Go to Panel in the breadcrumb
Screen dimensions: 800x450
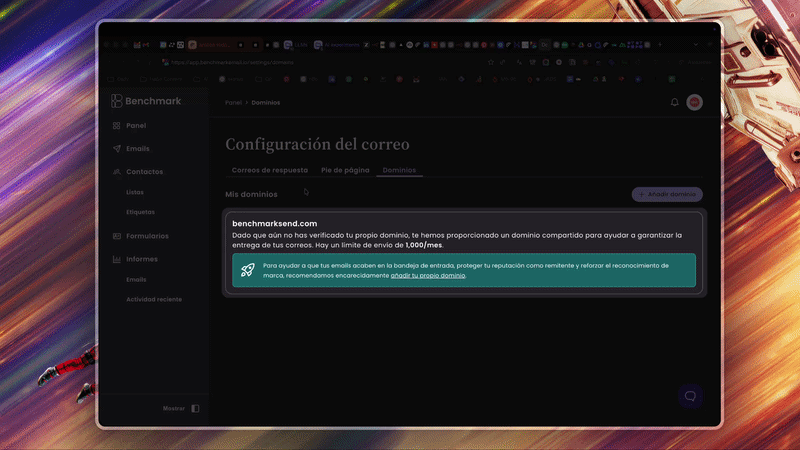click(233, 103)
